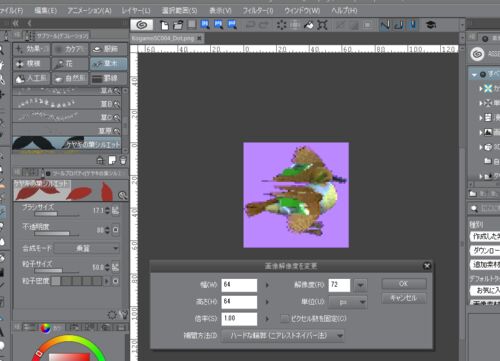Create a new canvas with New icon

pyautogui.click(x=164, y=25)
